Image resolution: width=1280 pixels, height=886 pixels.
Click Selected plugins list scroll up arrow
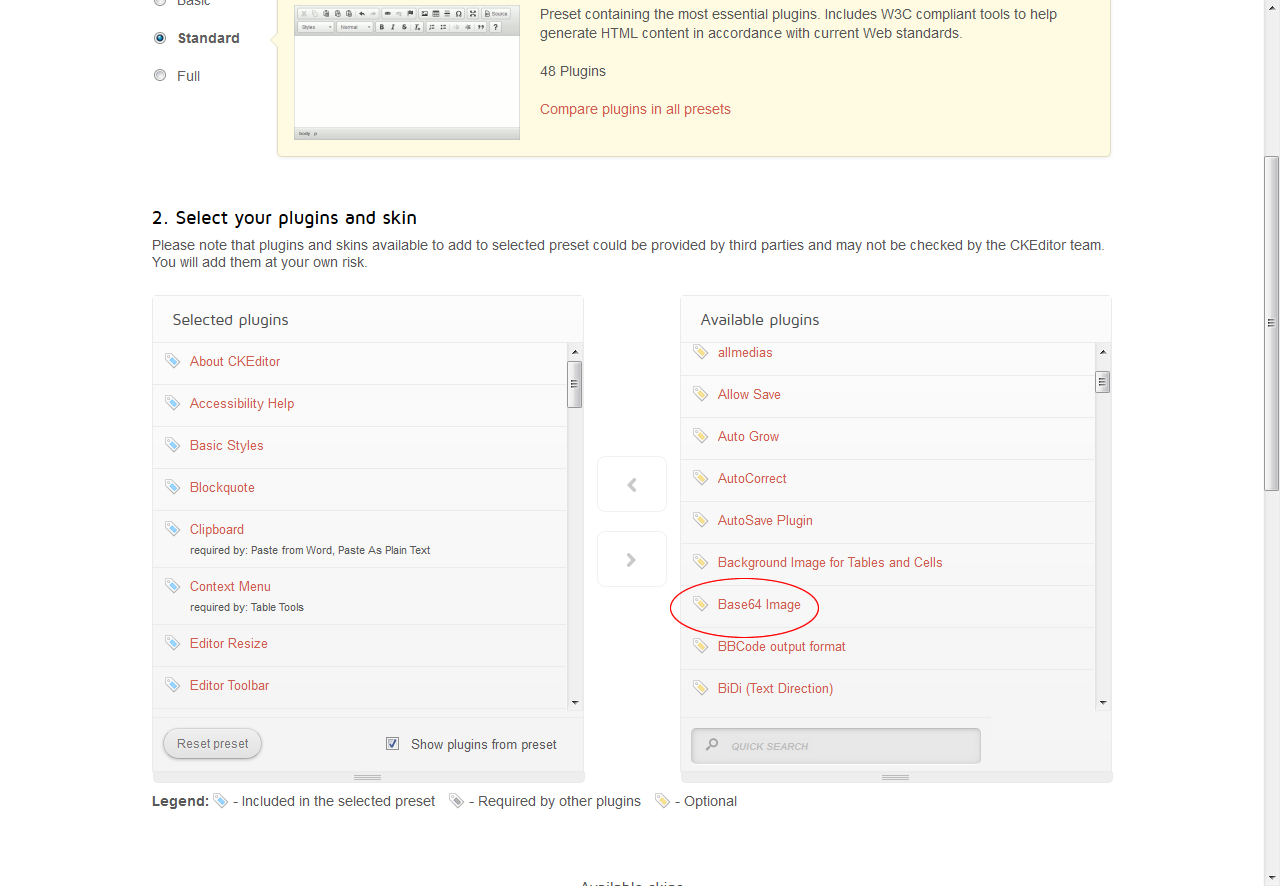575,352
